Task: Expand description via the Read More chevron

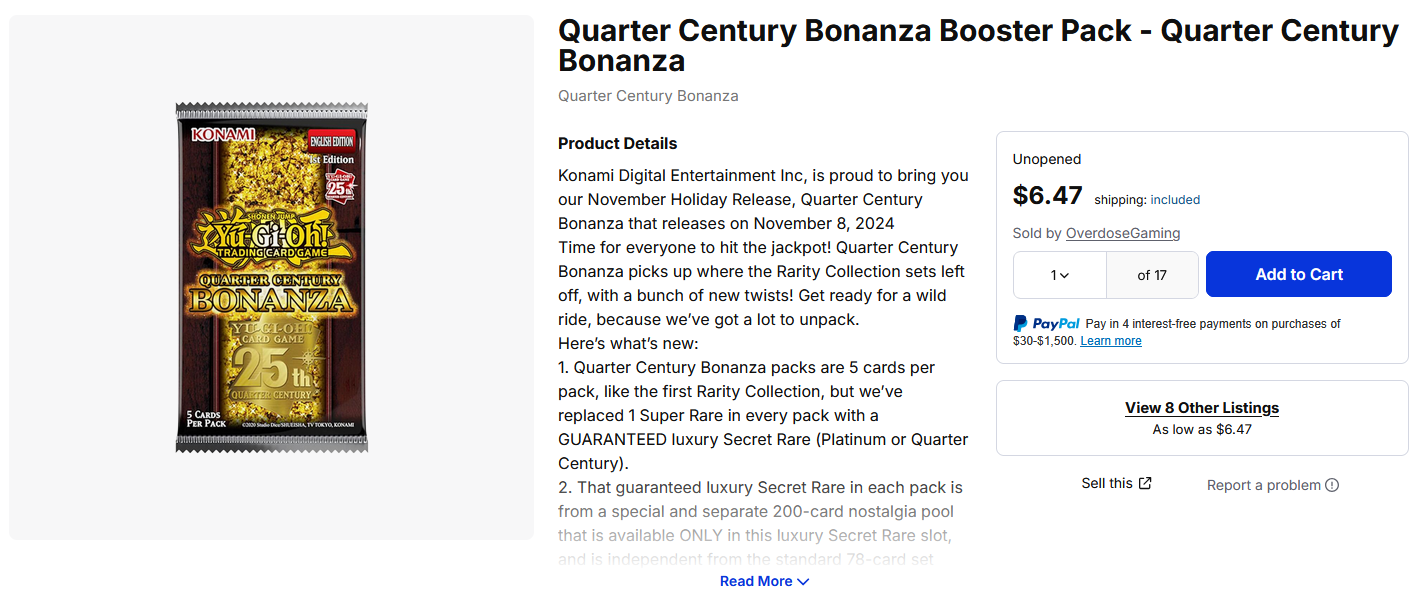Action: coord(803,582)
